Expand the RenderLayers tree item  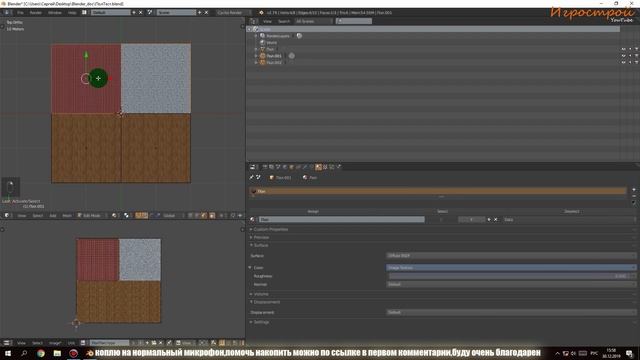pyautogui.click(x=256, y=36)
